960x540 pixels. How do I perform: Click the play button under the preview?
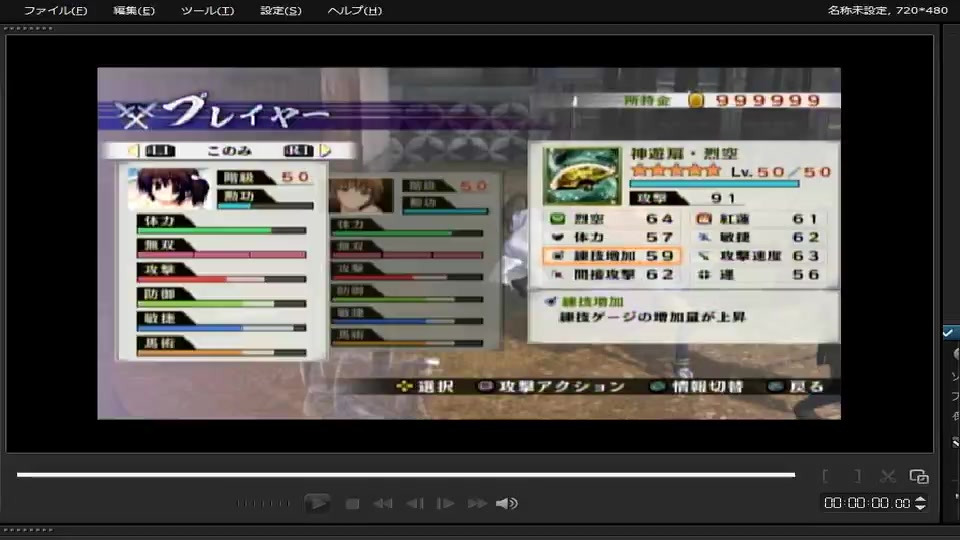pyautogui.click(x=317, y=503)
